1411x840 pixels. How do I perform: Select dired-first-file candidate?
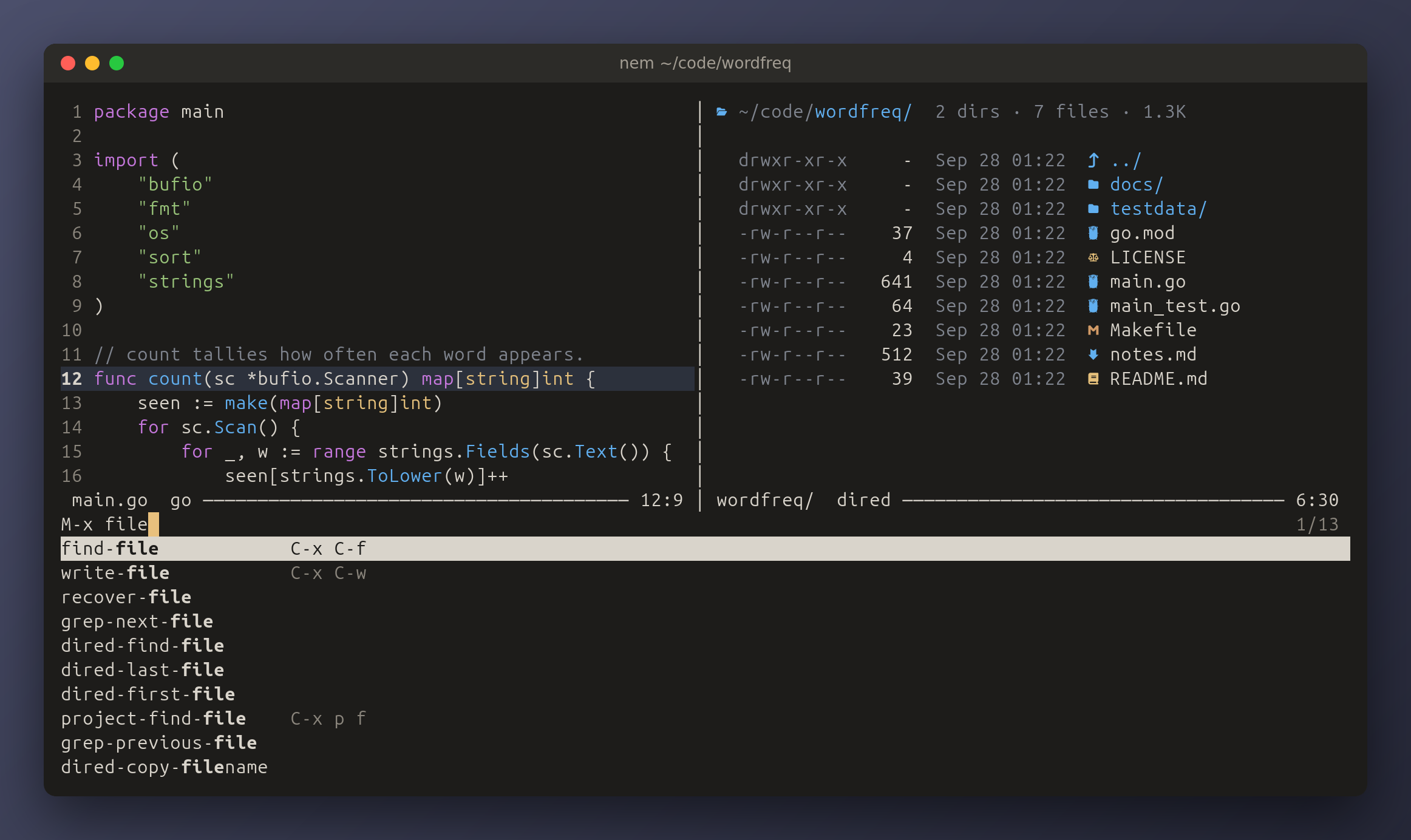pos(148,694)
